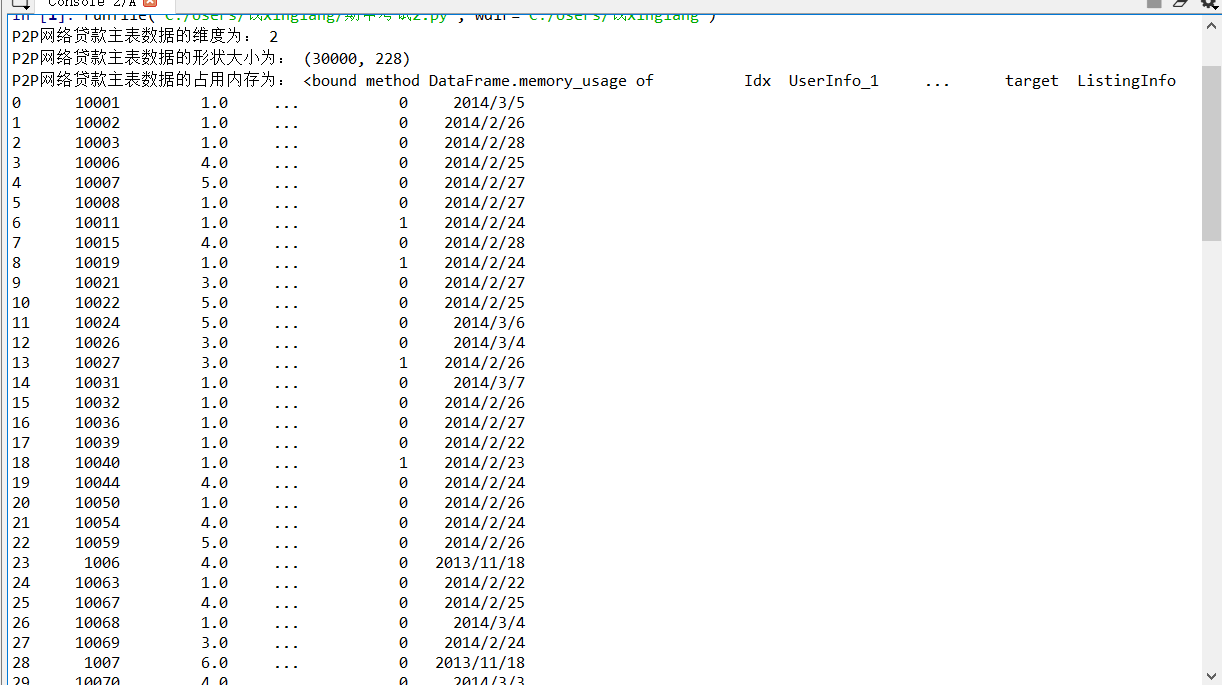Click the text 'P2P网络贷款主表数据的形状大小为'
1222x685 pixels.
[144, 59]
